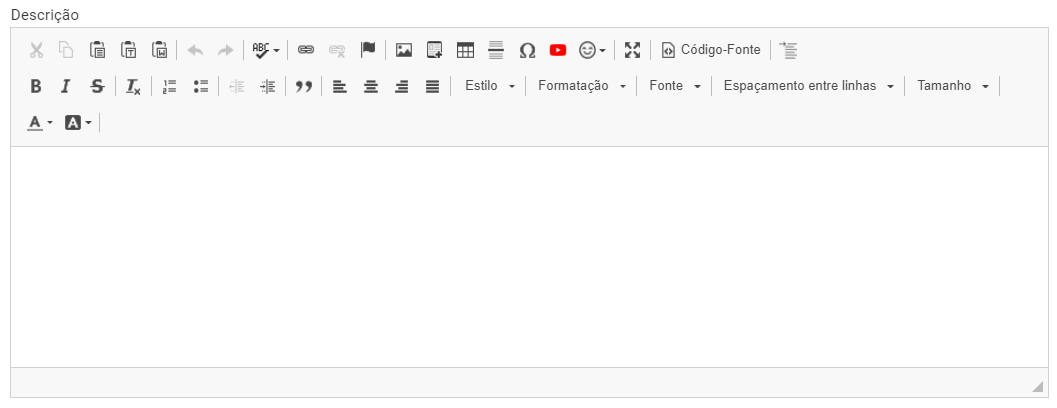Open the background color picker
Image resolution: width=1057 pixels, height=408 pixels.
[x=78, y=123]
